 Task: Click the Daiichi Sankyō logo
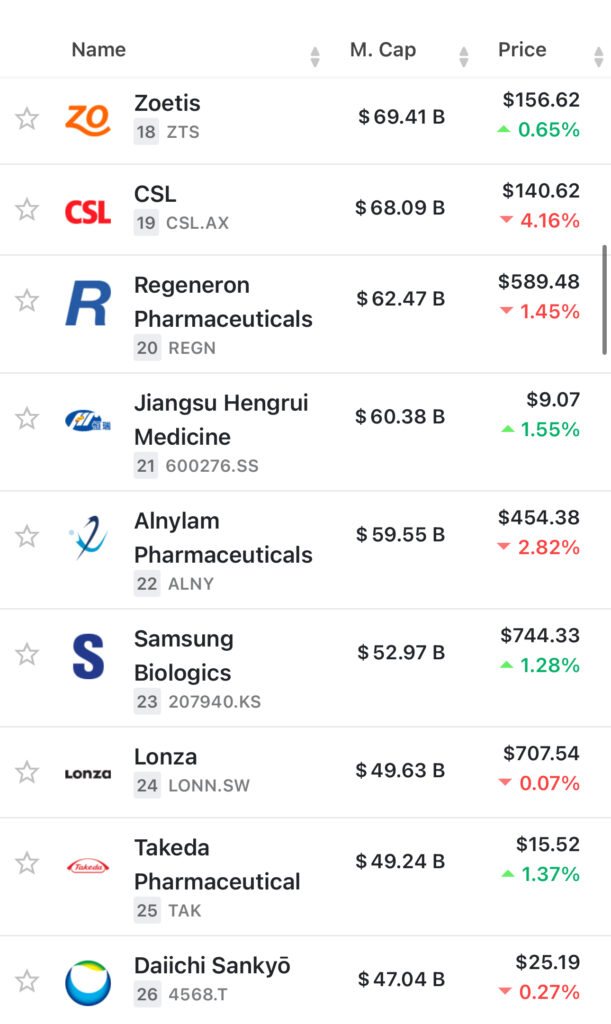tap(87, 982)
